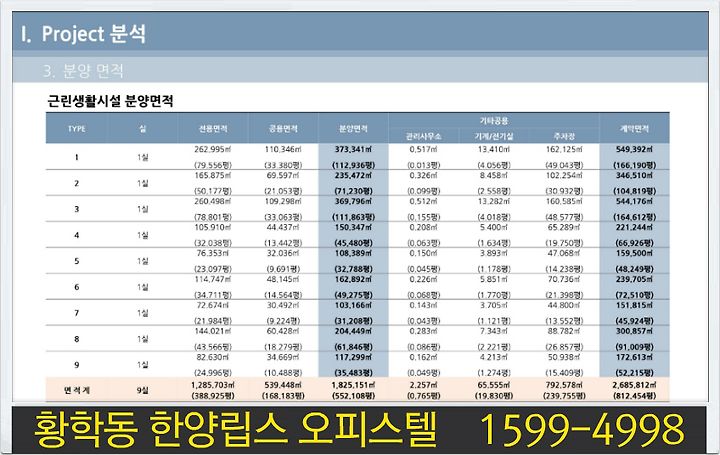Screen dimensions: 720x455
Task: Select the '근린생활시설 분양면적' table heading
Action: [x=110, y=101]
